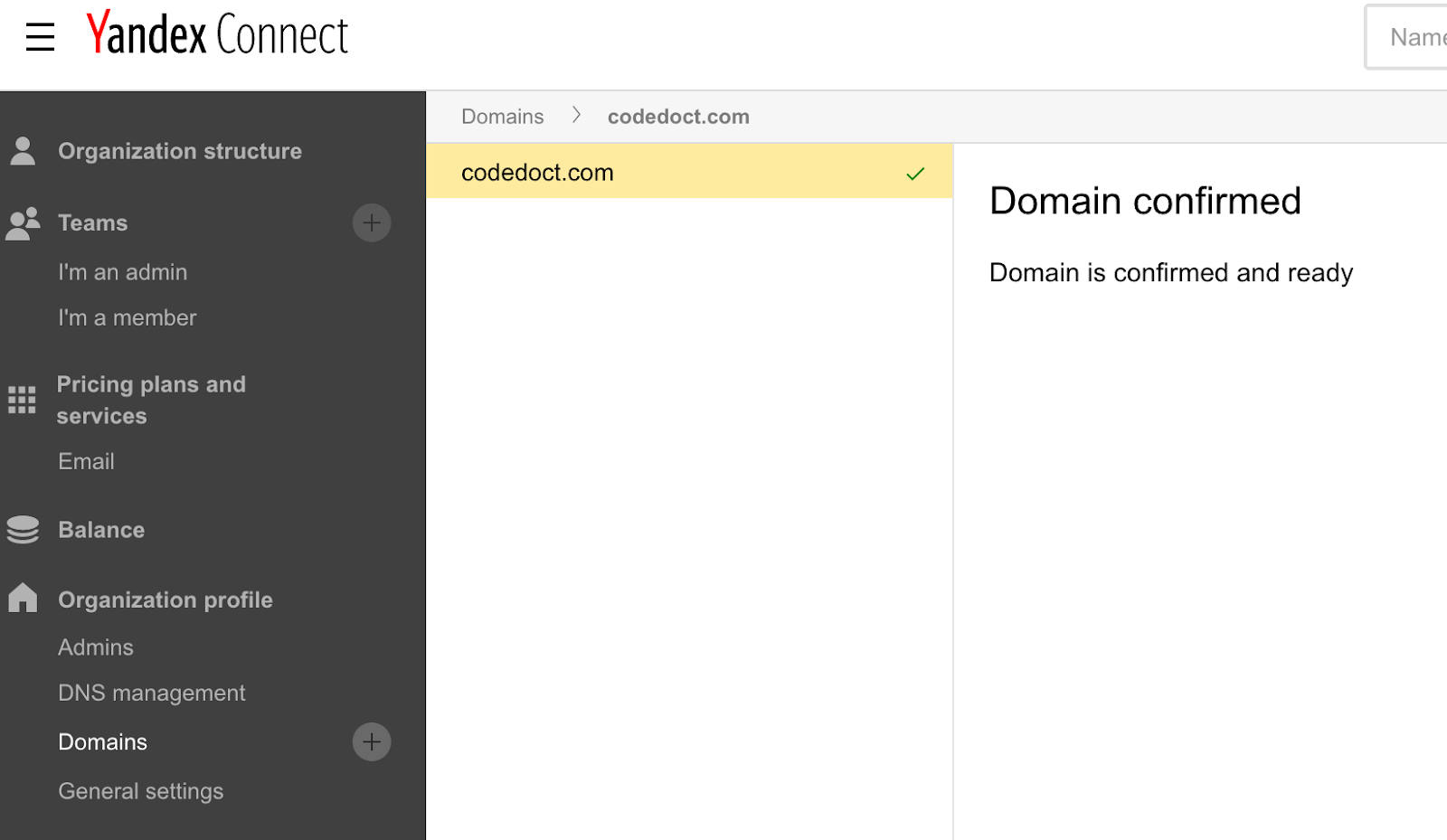Open the breadcrumb chevron after Domains
1447x840 pixels.
tap(576, 116)
